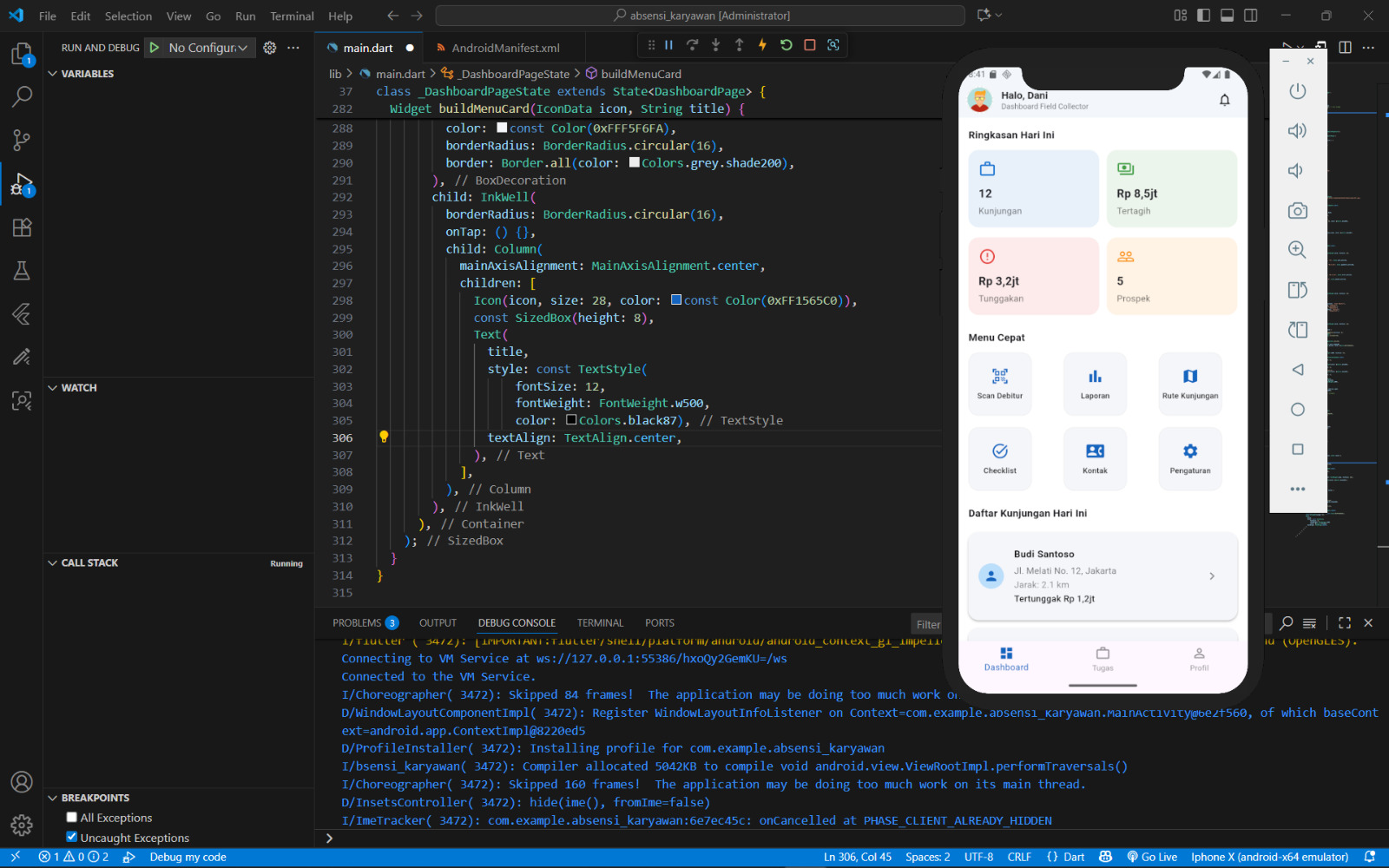Open the Extensions view in activity bar
1389x868 pixels.
click(22, 227)
